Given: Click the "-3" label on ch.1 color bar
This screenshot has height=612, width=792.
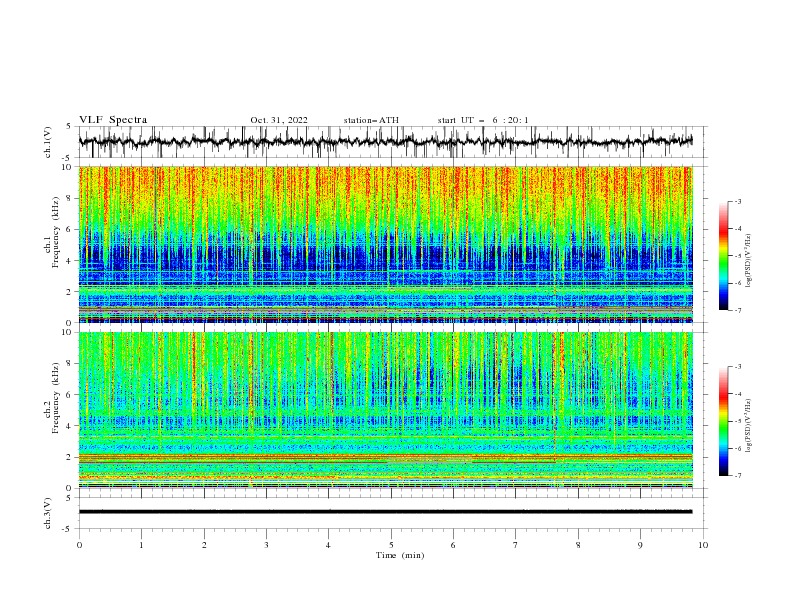Looking at the screenshot, I should tap(738, 201).
